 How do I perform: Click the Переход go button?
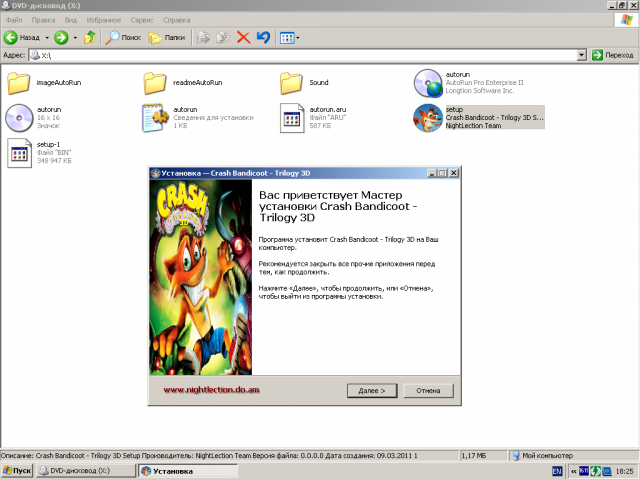[612, 55]
